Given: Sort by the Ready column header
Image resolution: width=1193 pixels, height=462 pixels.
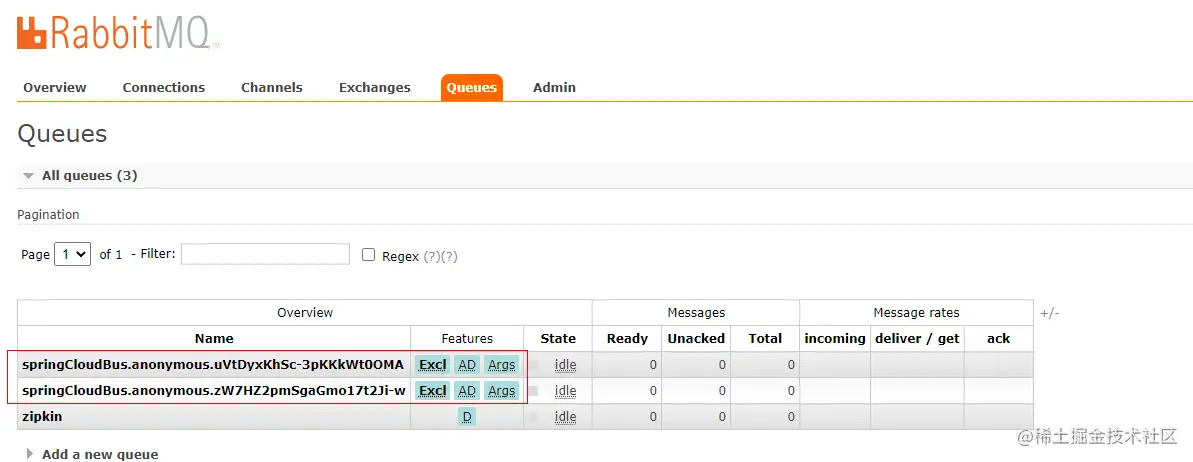Looking at the screenshot, I should tap(628, 339).
